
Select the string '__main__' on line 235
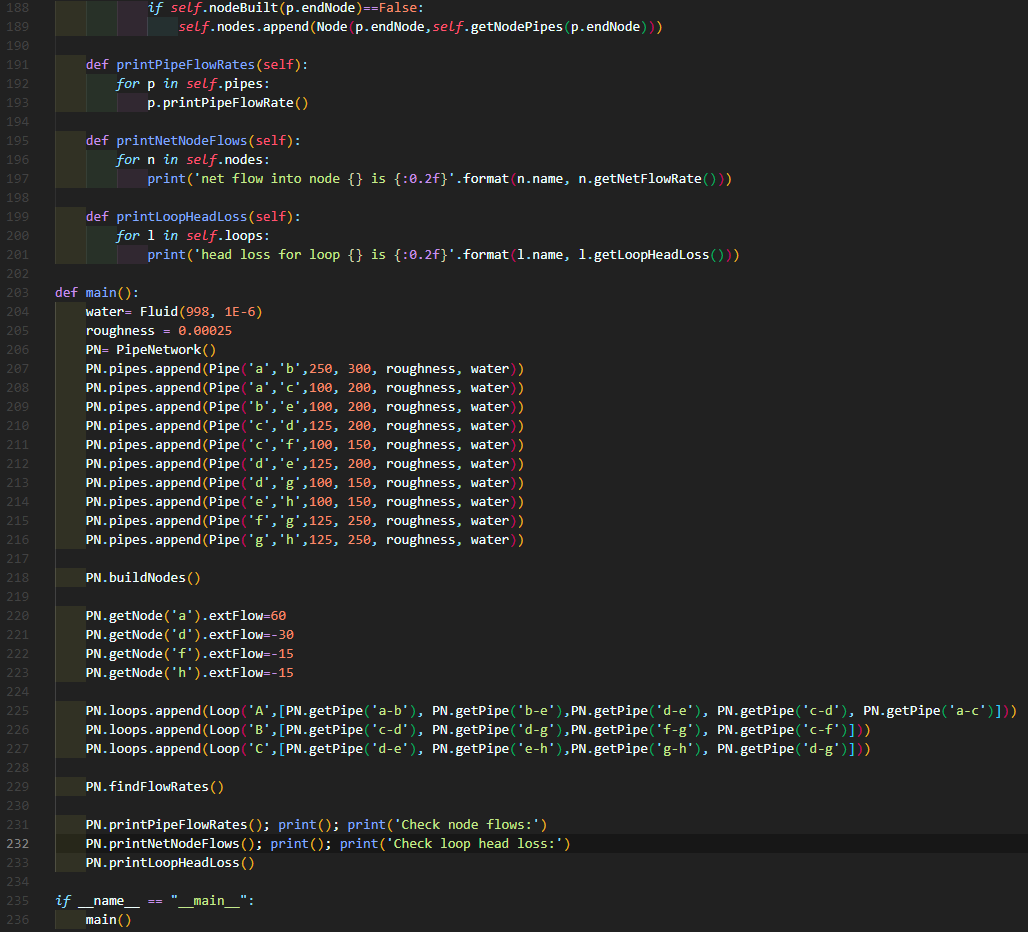[x=213, y=900]
